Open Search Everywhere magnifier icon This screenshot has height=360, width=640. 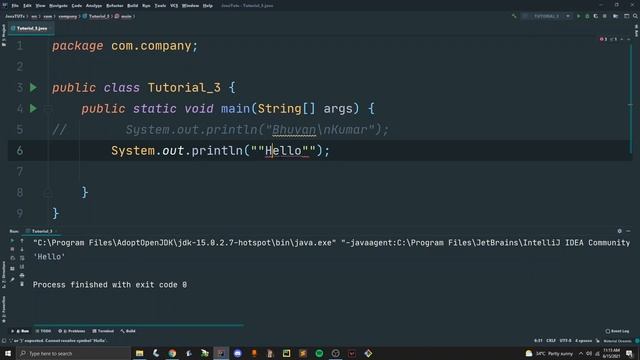(635, 16)
